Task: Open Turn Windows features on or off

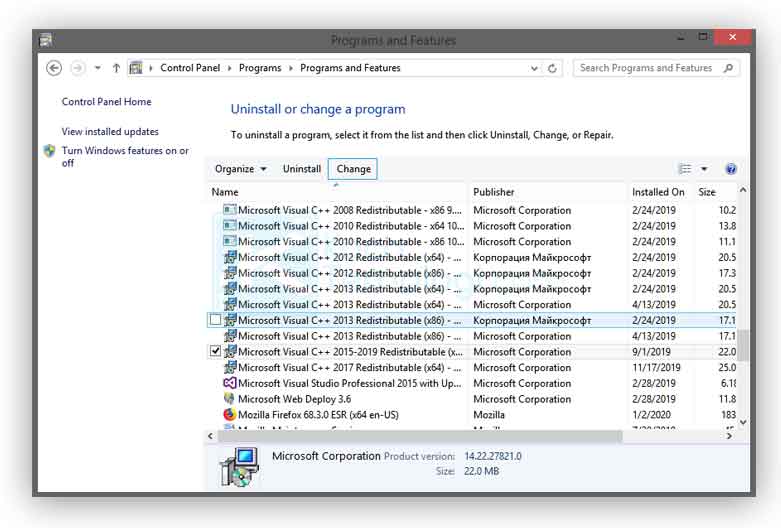Action: [x=125, y=156]
